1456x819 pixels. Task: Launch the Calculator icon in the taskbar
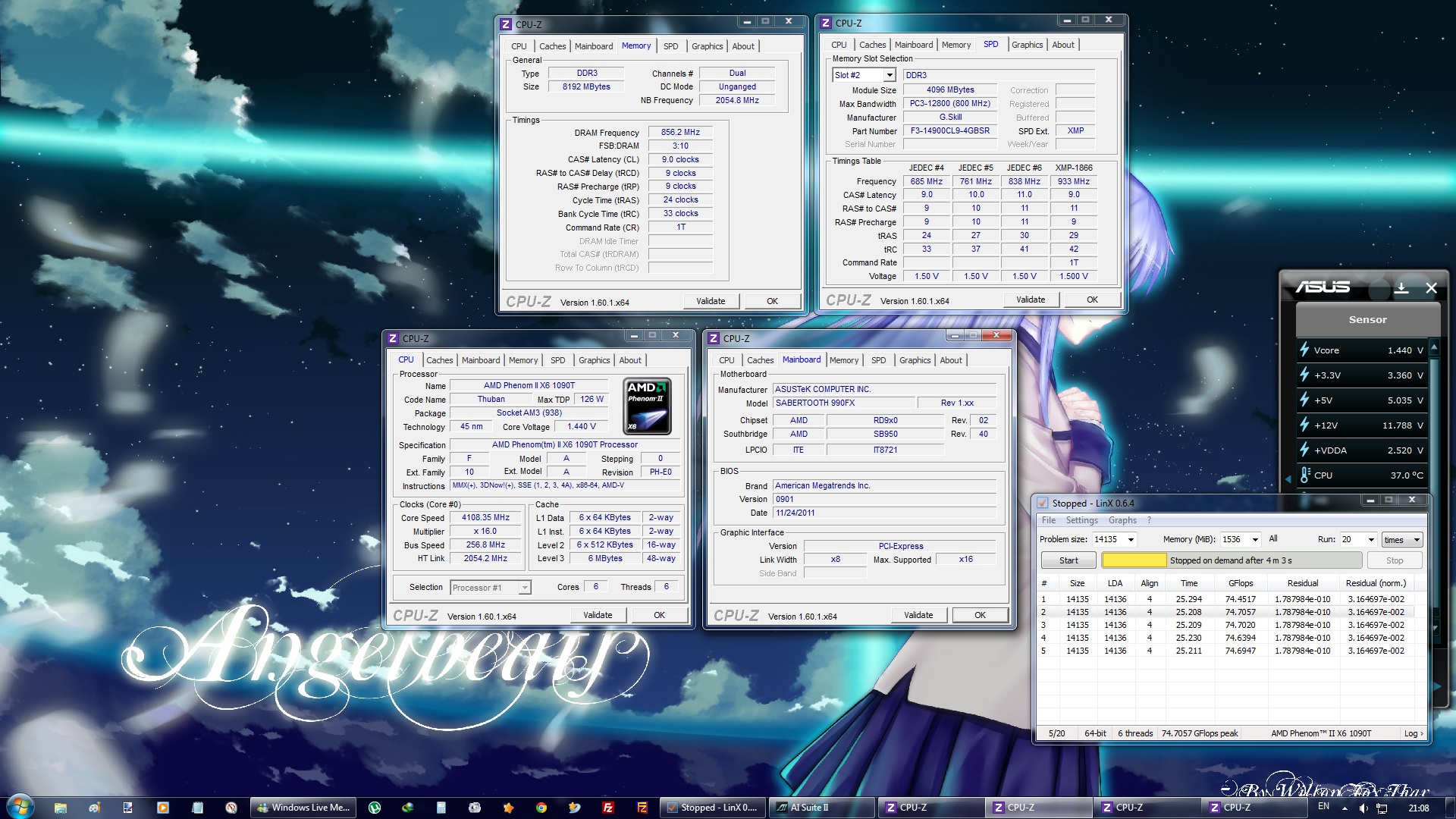coord(441,808)
